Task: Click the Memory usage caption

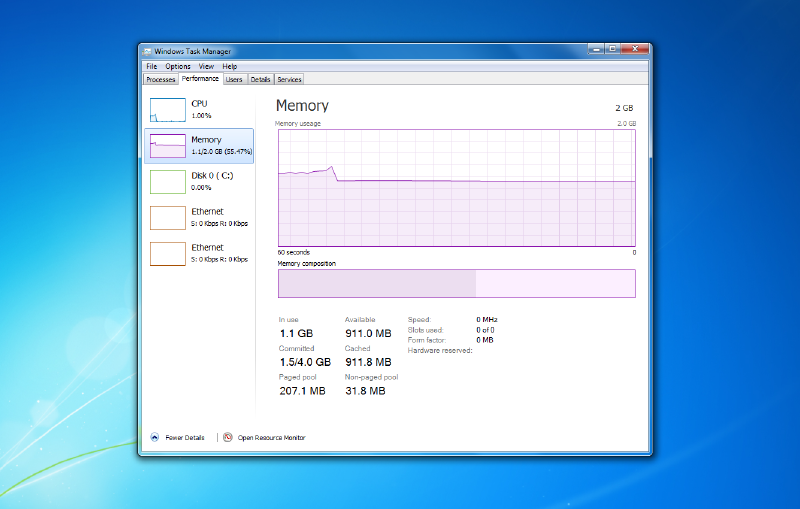Action: pyautogui.click(x=298, y=123)
